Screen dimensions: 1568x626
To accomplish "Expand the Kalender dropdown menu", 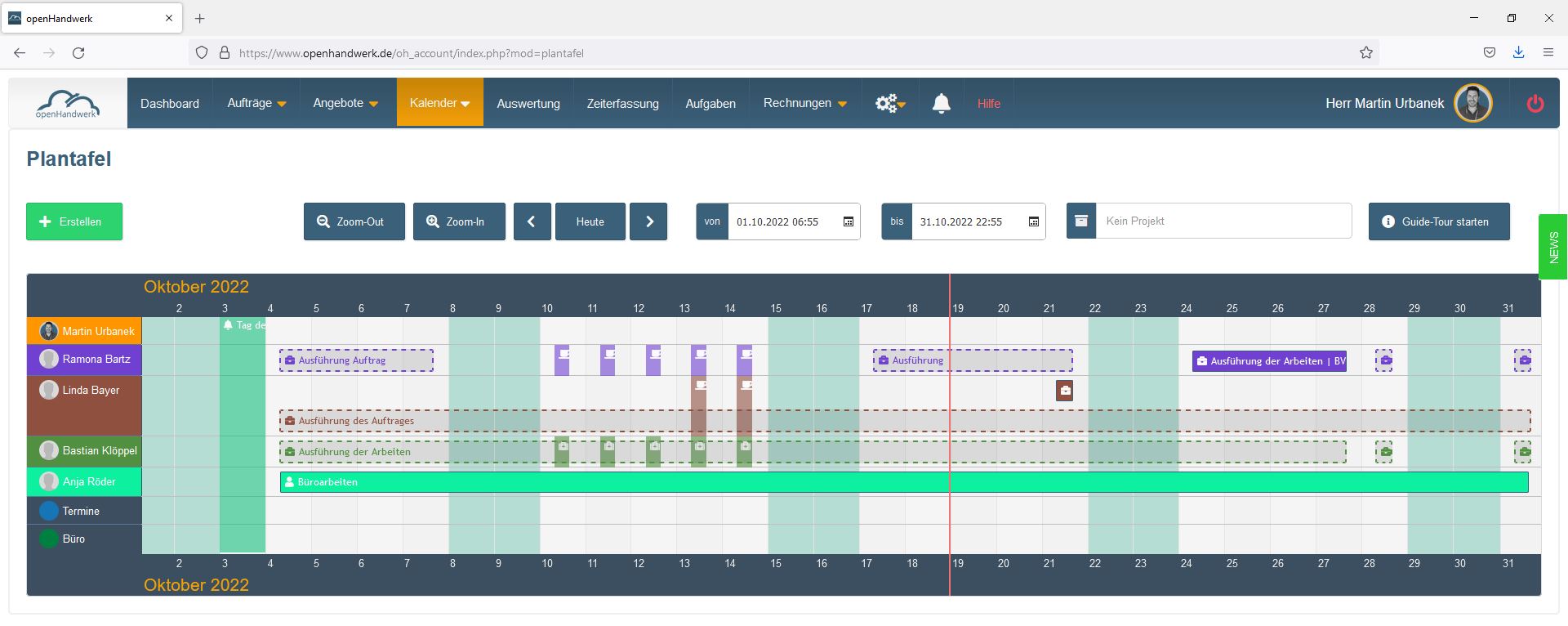I will tap(439, 103).
